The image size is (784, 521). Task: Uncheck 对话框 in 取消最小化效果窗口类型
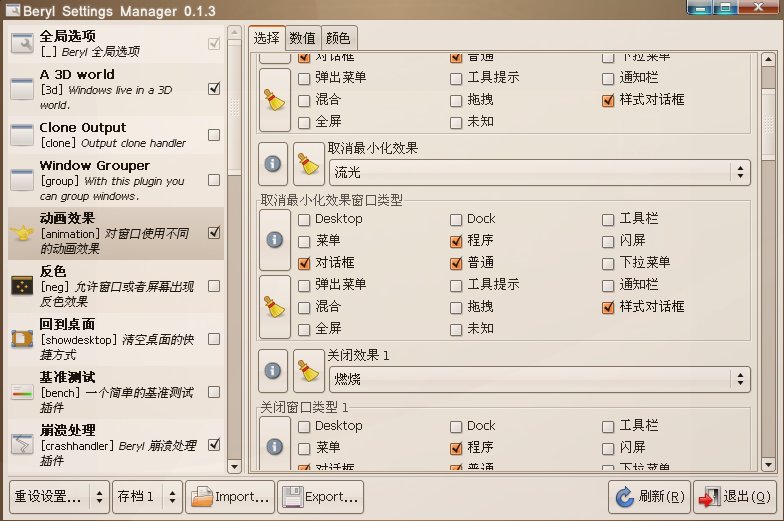(x=304, y=264)
